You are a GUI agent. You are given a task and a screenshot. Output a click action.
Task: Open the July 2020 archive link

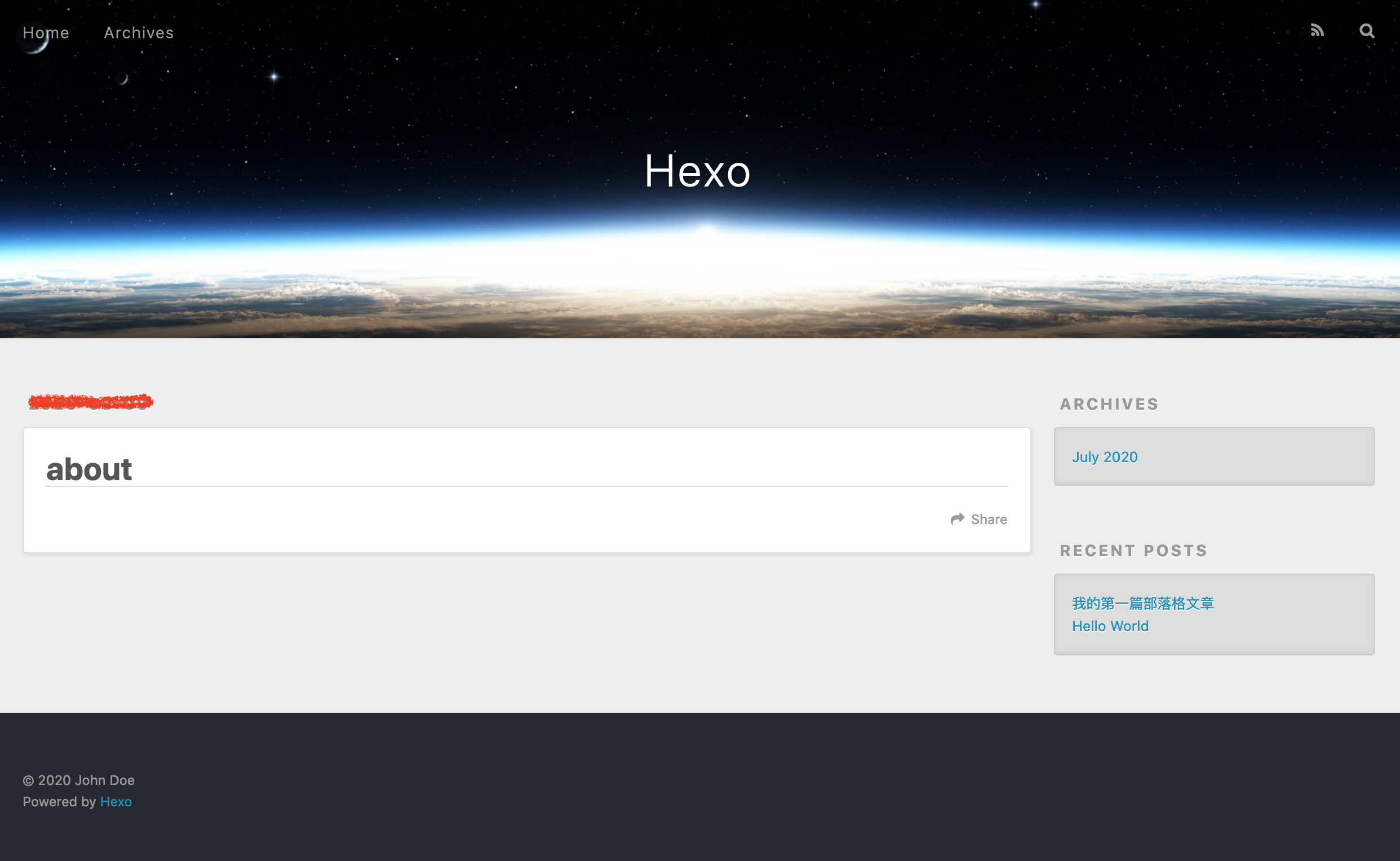pos(1105,456)
